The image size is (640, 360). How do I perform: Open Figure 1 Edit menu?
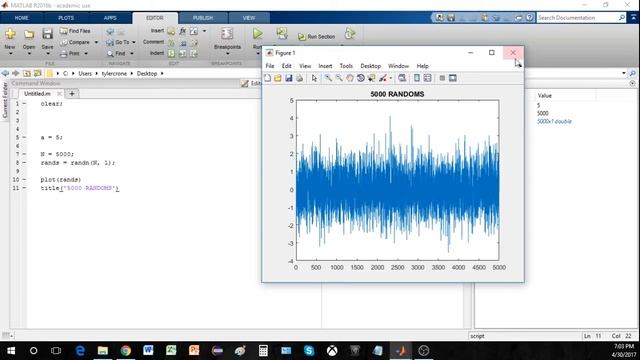287,66
